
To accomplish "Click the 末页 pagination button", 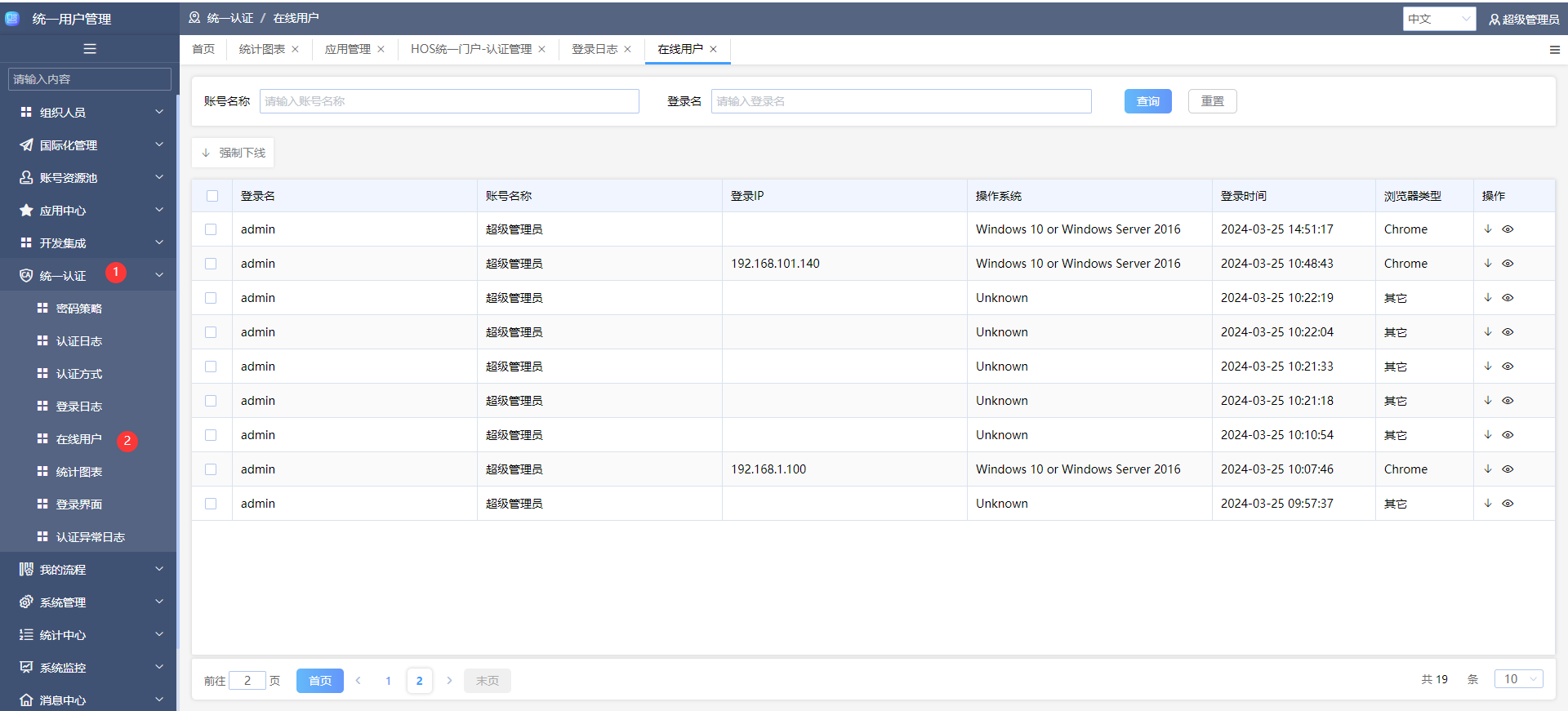I will (487, 680).
